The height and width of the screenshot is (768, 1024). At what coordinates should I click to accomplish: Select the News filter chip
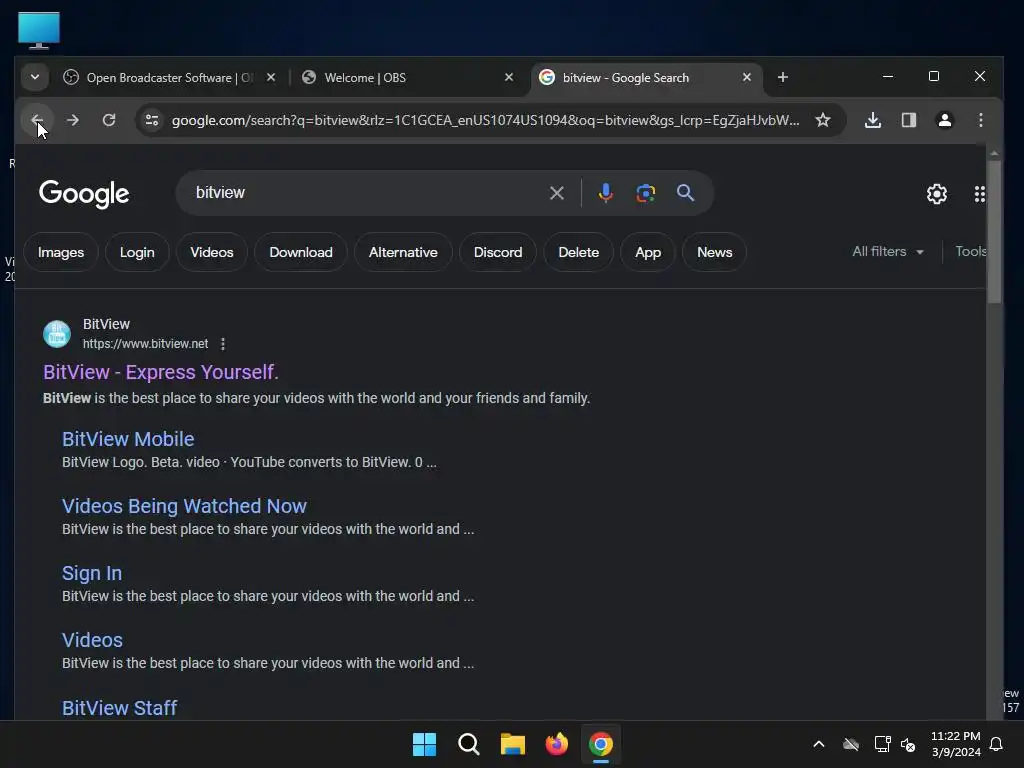(714, 252)
